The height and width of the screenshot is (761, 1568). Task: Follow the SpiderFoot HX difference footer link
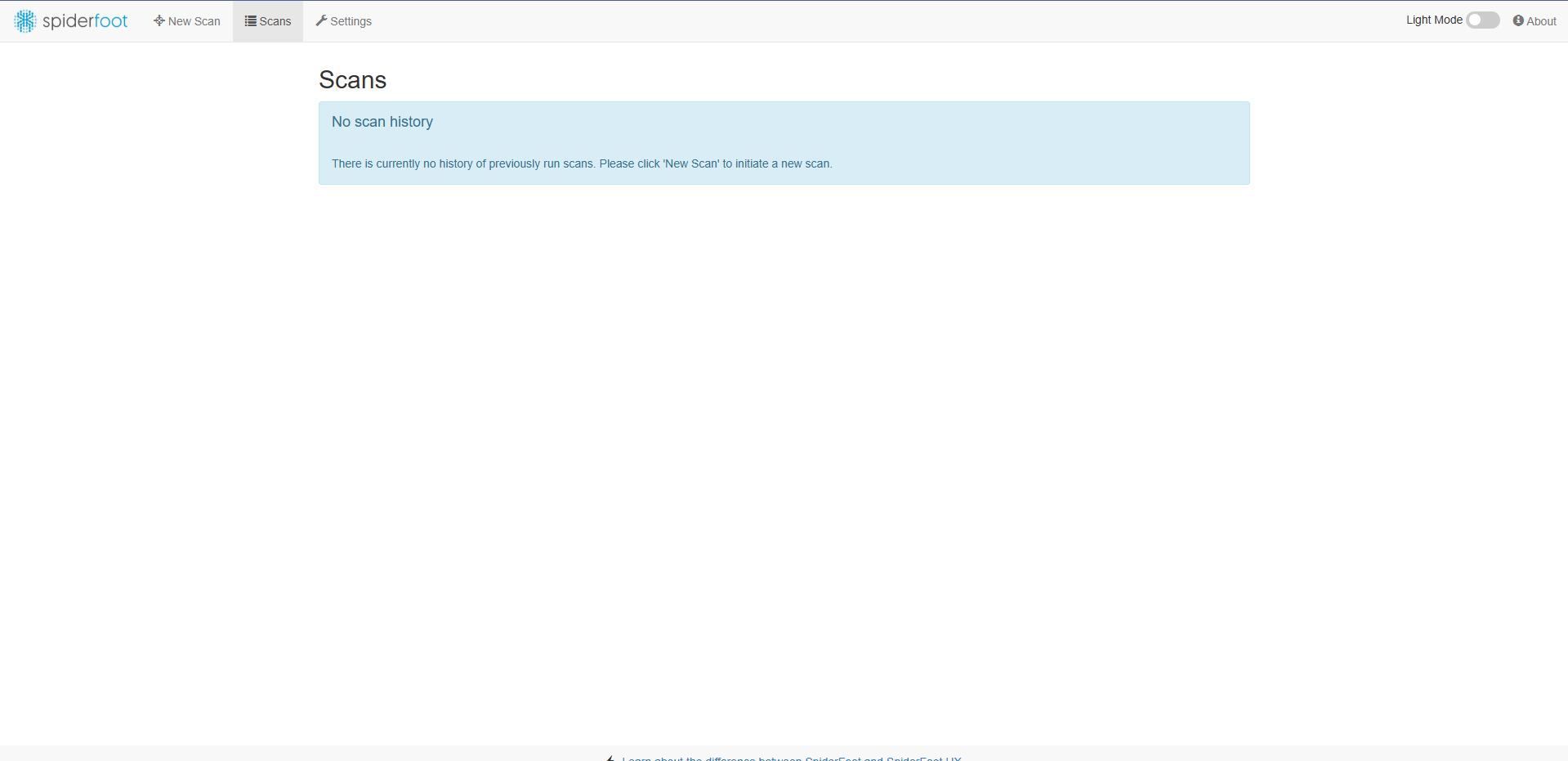click(791, 758)
